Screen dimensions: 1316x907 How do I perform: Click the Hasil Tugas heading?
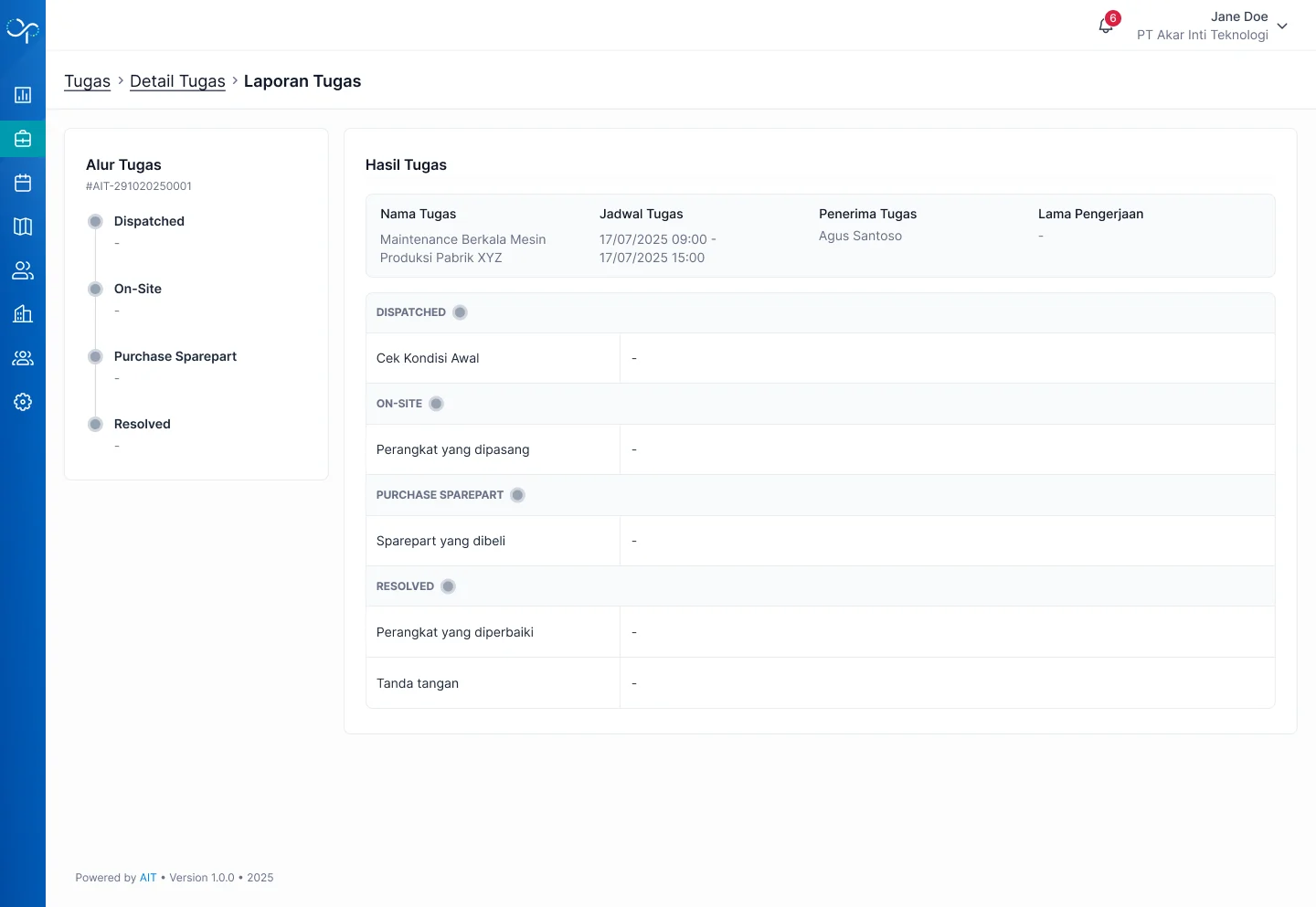pos(406,165)
